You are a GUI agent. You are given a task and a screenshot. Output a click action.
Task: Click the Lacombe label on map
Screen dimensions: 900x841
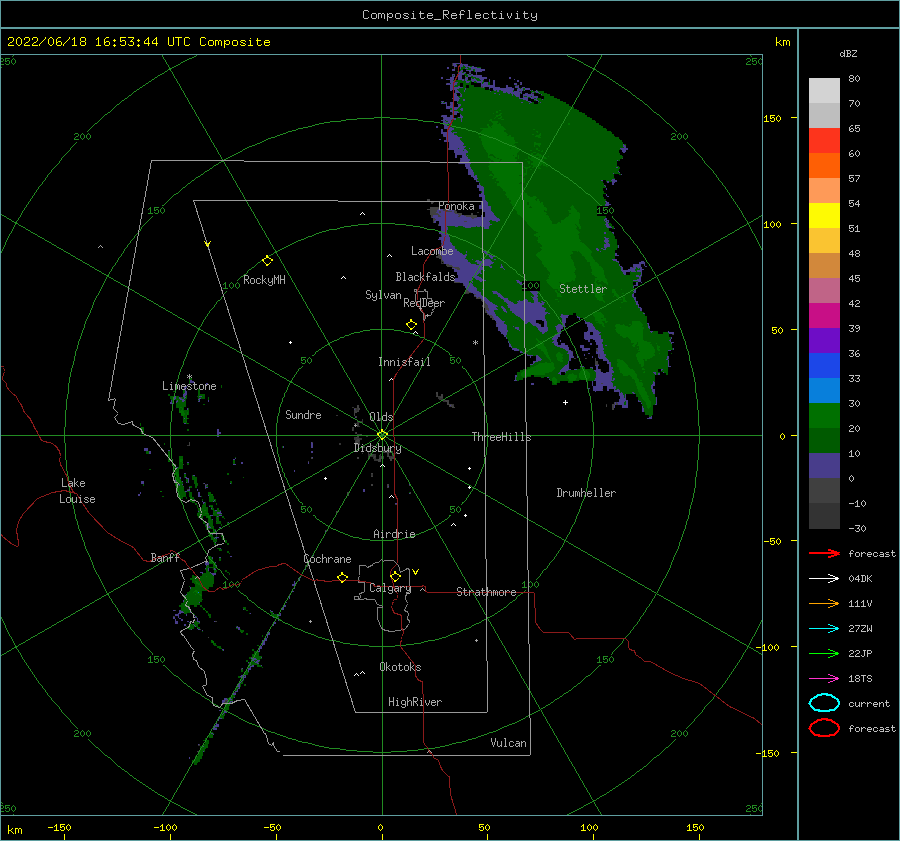click(x=432, y=251)
